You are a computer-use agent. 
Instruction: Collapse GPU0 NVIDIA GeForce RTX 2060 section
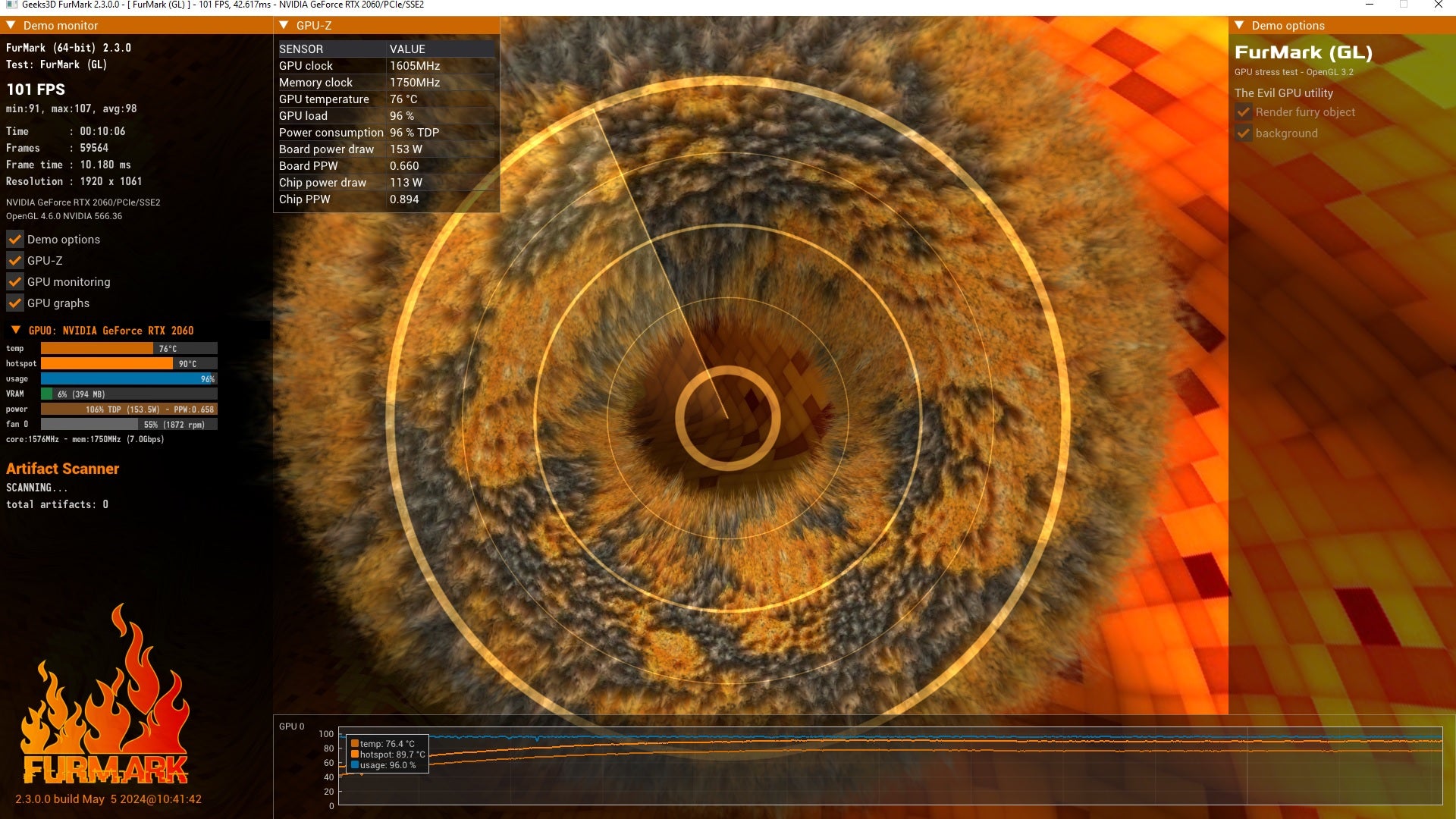tap(15, 331)
